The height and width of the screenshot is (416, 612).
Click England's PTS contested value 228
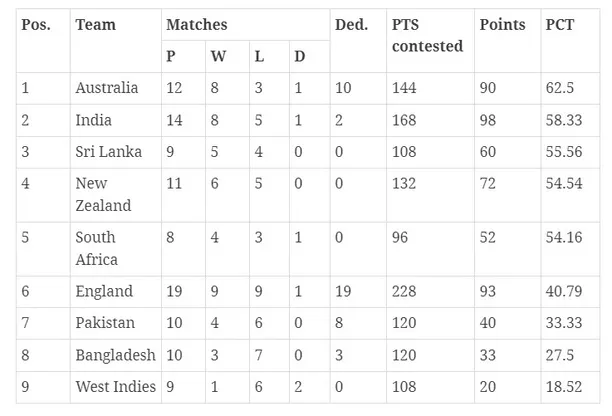pyautogui.click(x=406, y=291)
